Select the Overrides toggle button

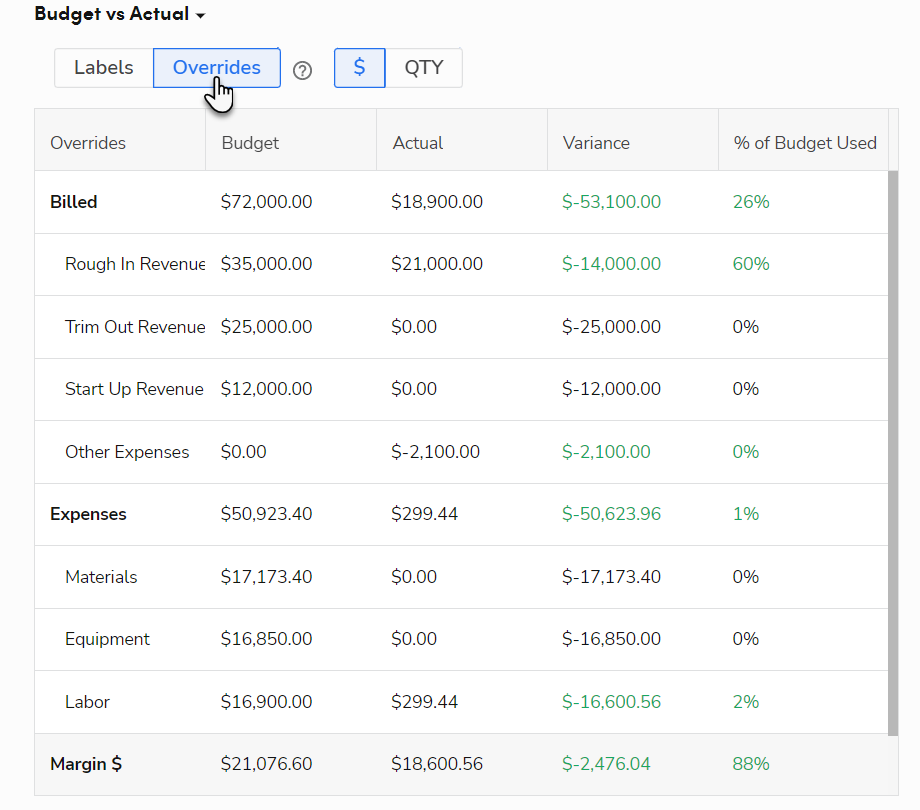point(217,68)
